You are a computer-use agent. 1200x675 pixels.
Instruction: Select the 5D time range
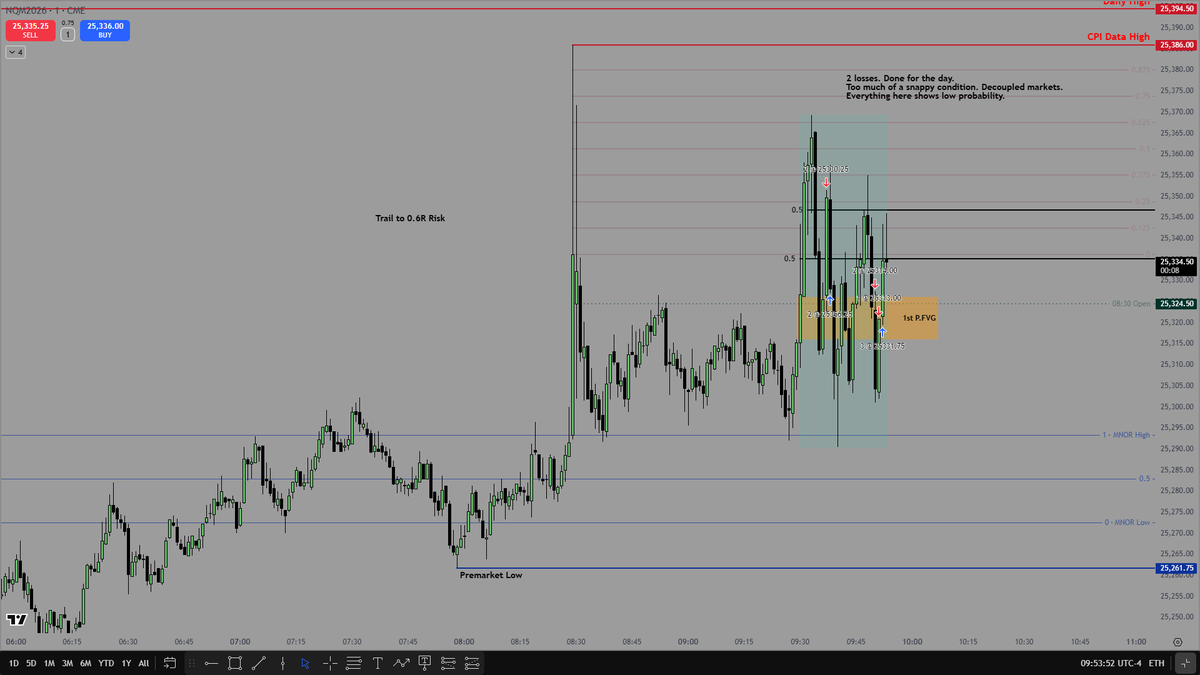pos(31,663)
